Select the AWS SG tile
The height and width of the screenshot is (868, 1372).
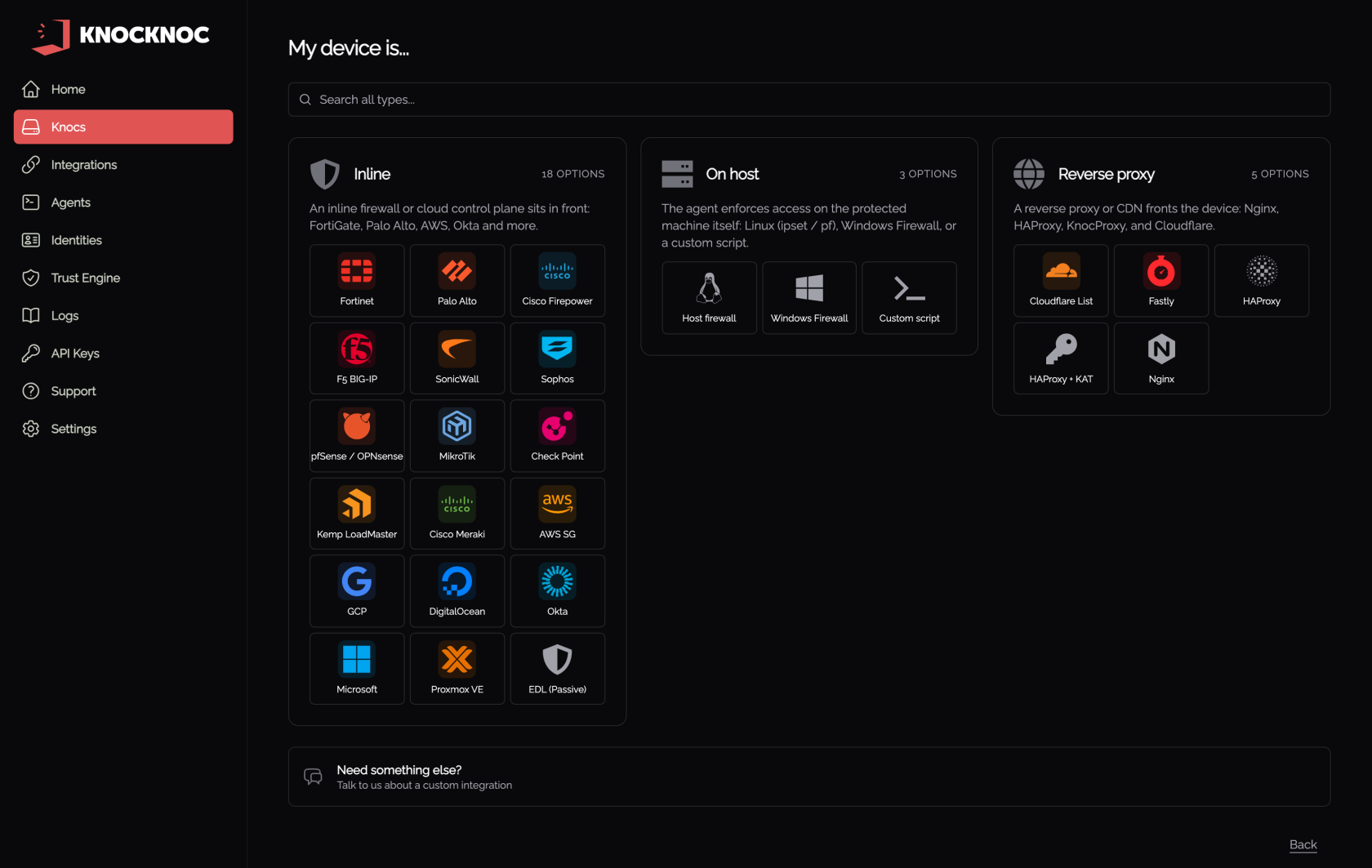558,514
